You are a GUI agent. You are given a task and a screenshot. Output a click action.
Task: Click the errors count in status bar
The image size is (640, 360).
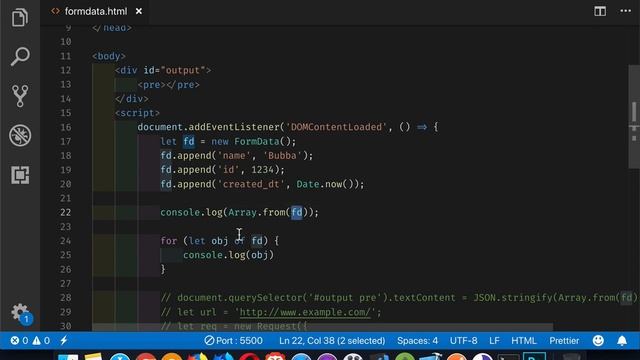coord(19,340)
